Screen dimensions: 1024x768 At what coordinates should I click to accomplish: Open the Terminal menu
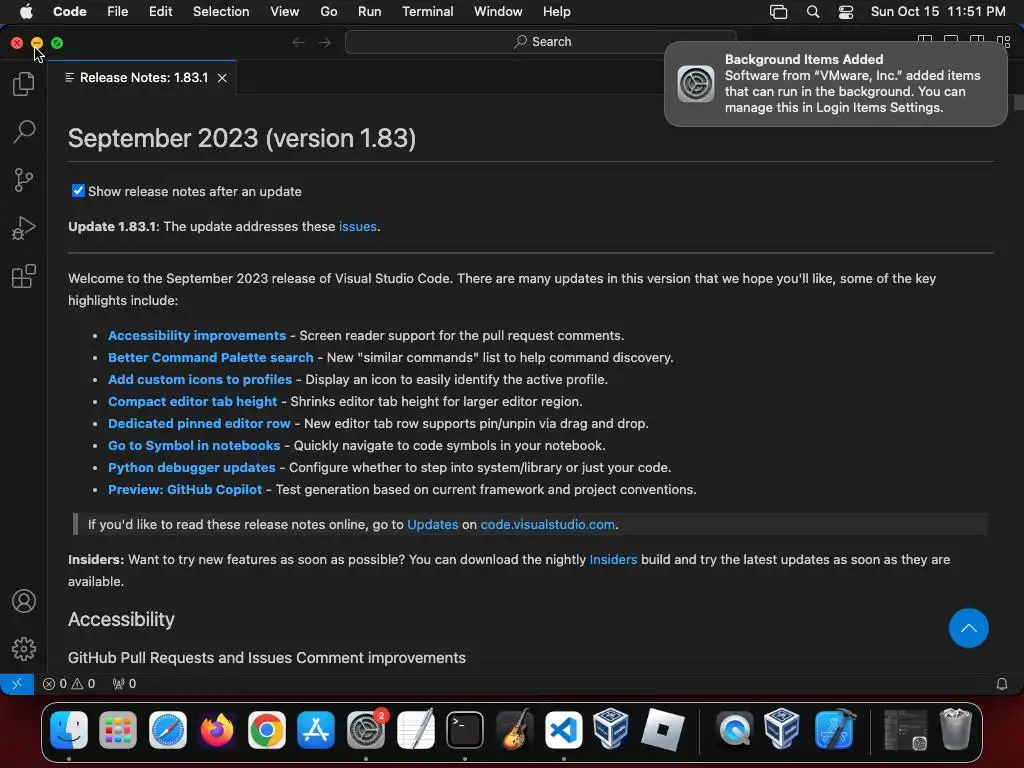tap(428, 12)
